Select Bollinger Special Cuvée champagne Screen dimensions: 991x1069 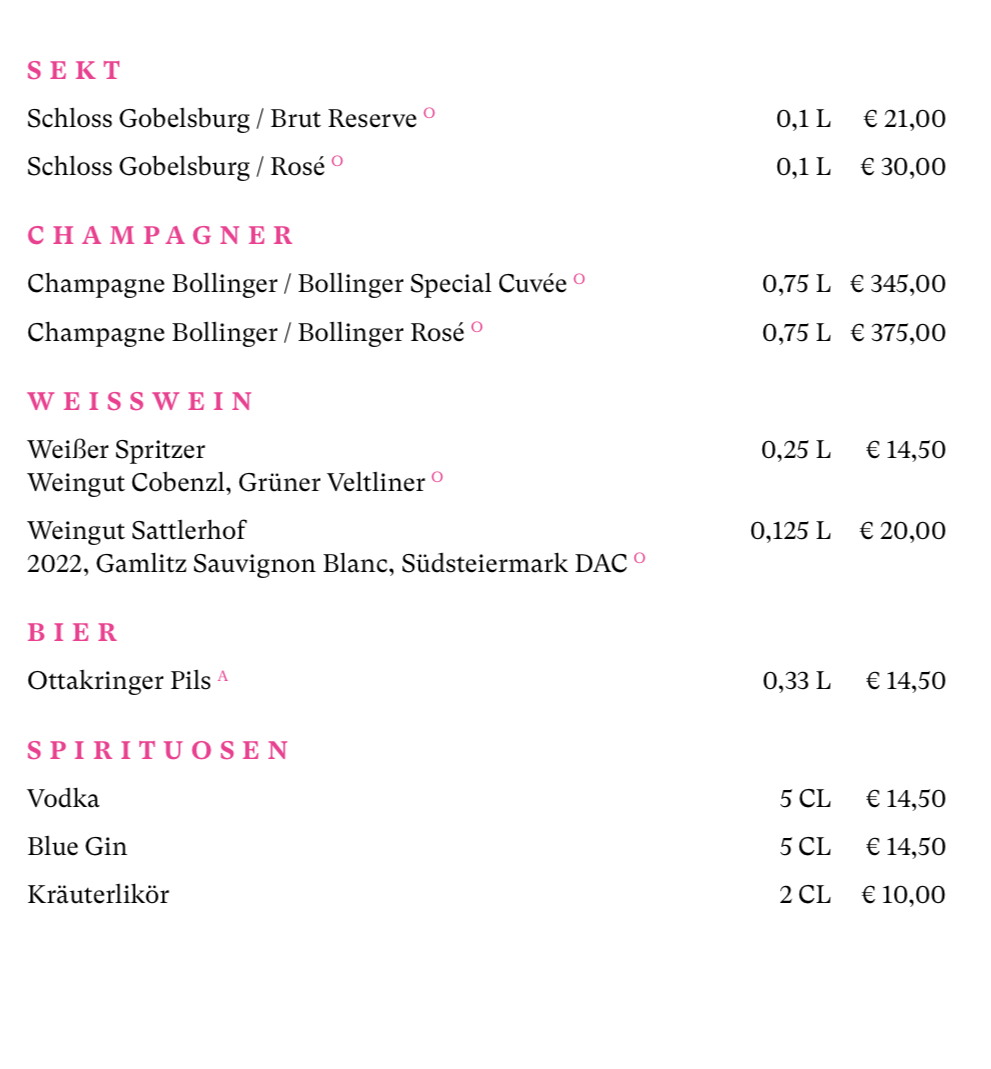click(297, 284)
